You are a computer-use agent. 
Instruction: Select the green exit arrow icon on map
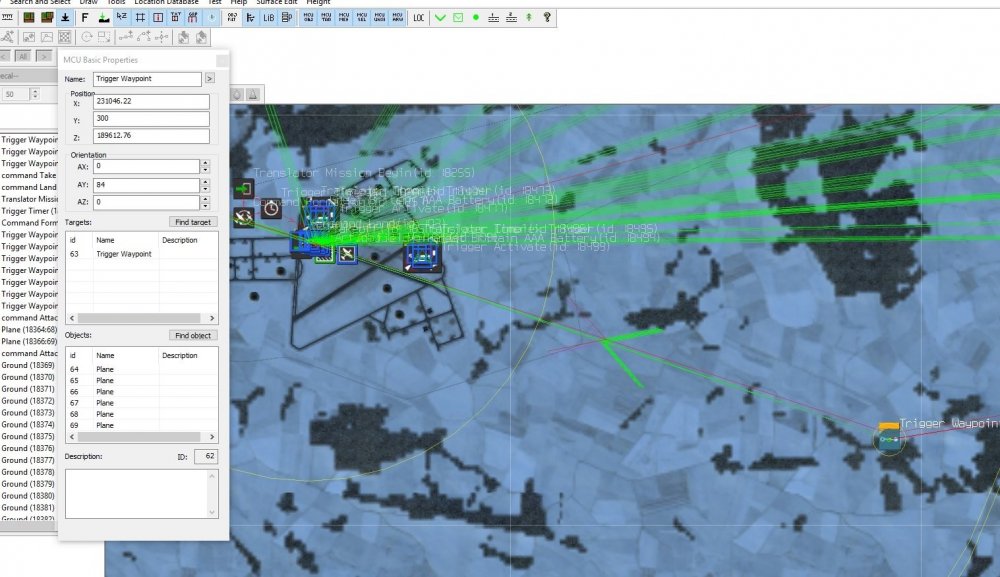pos(244,189)
